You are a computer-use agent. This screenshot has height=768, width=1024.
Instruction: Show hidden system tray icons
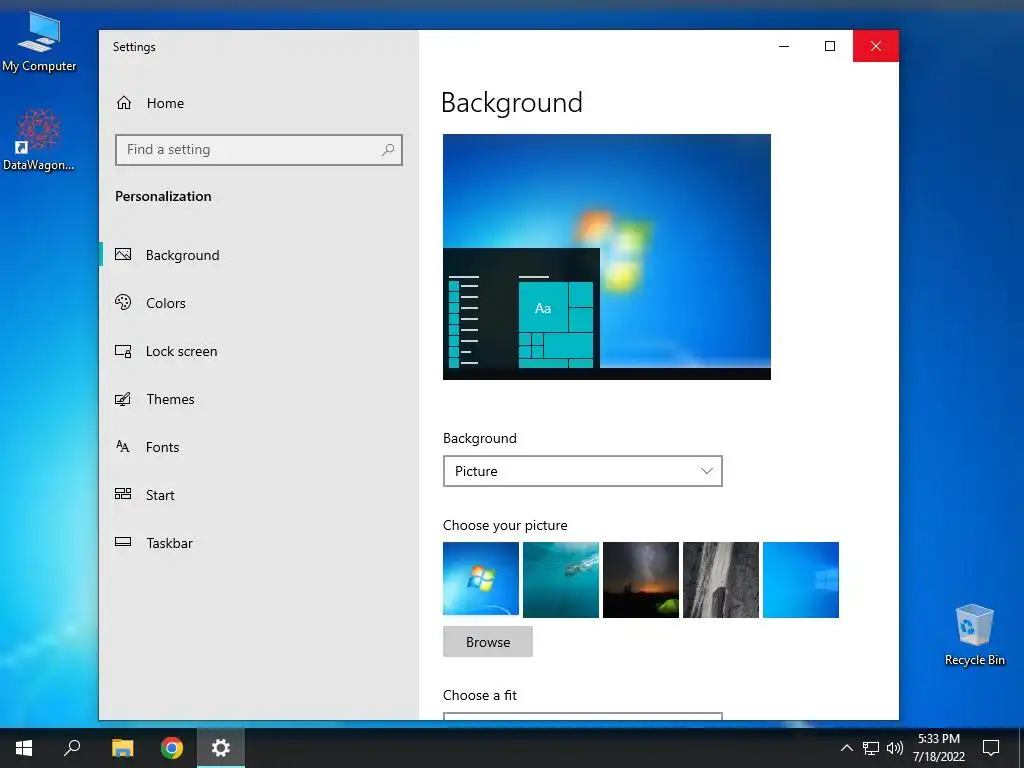click(846, 748)
